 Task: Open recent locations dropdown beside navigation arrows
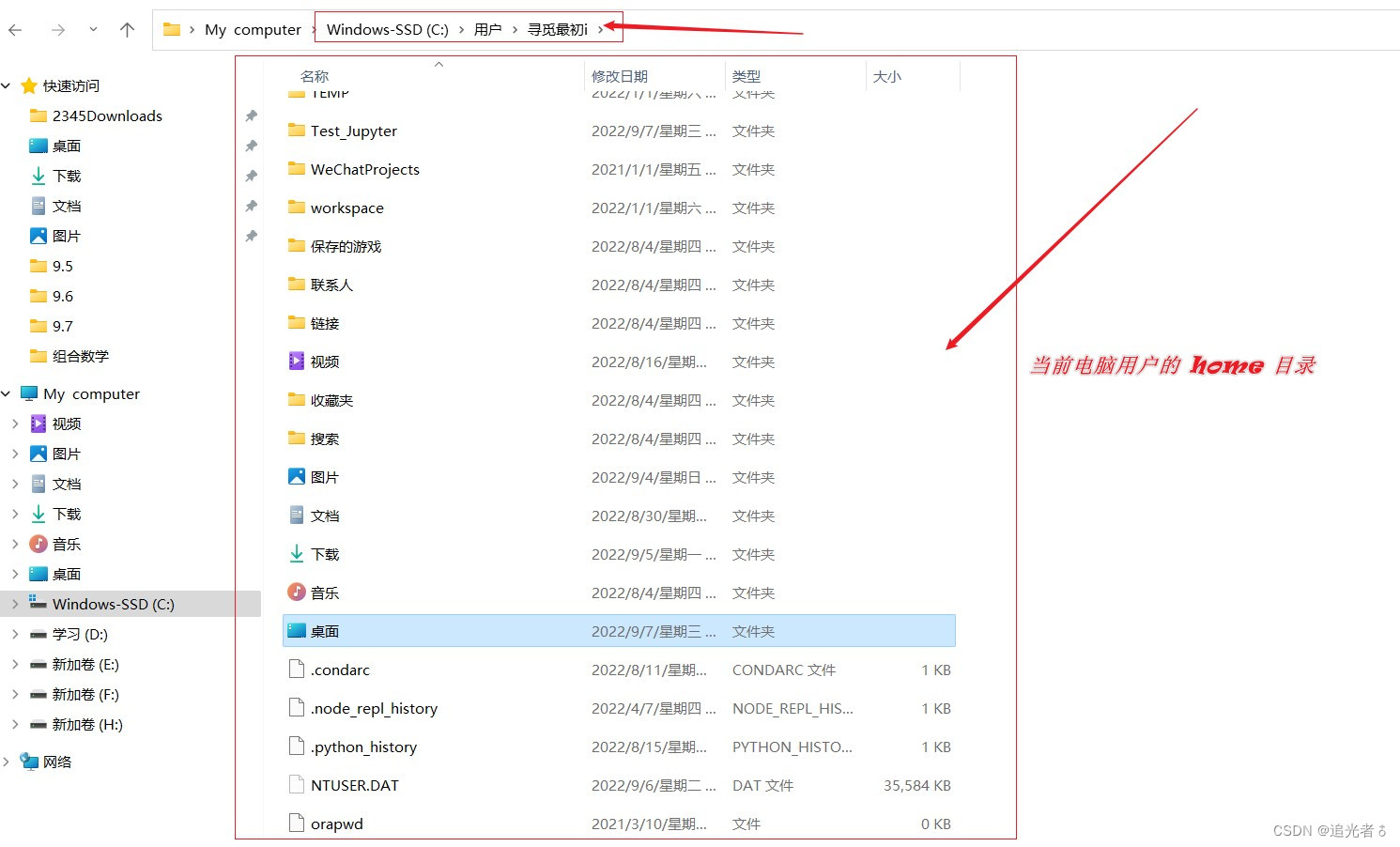pos(92,29)
